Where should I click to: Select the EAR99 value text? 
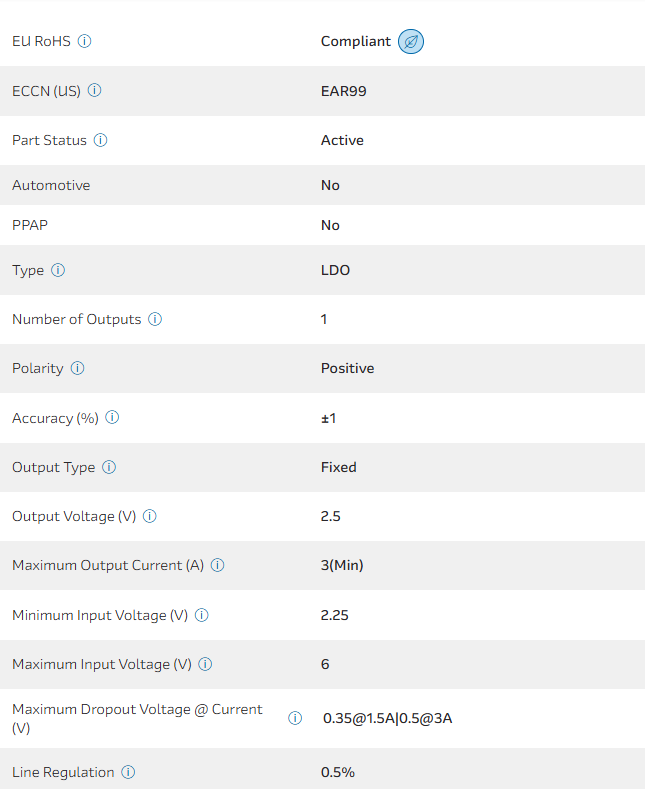click(x=344, y=91)
